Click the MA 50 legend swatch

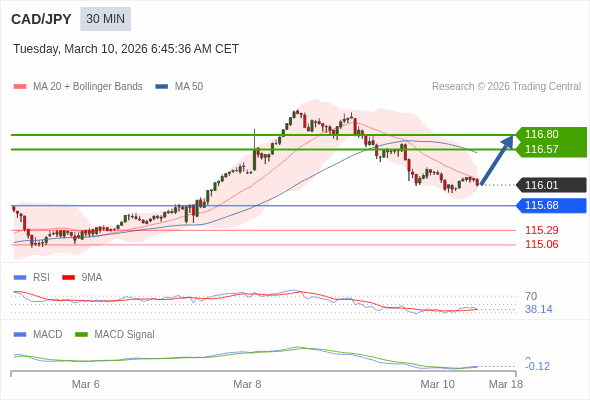click(162, 87)
